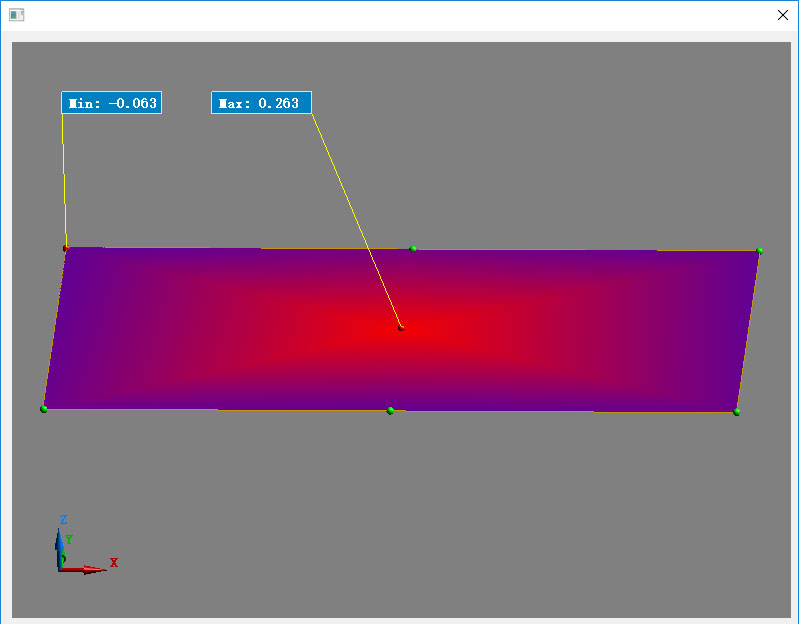Click the maximum point marker at surface center
The width and height of the screenshot is (799, 624).
point(401,328)
